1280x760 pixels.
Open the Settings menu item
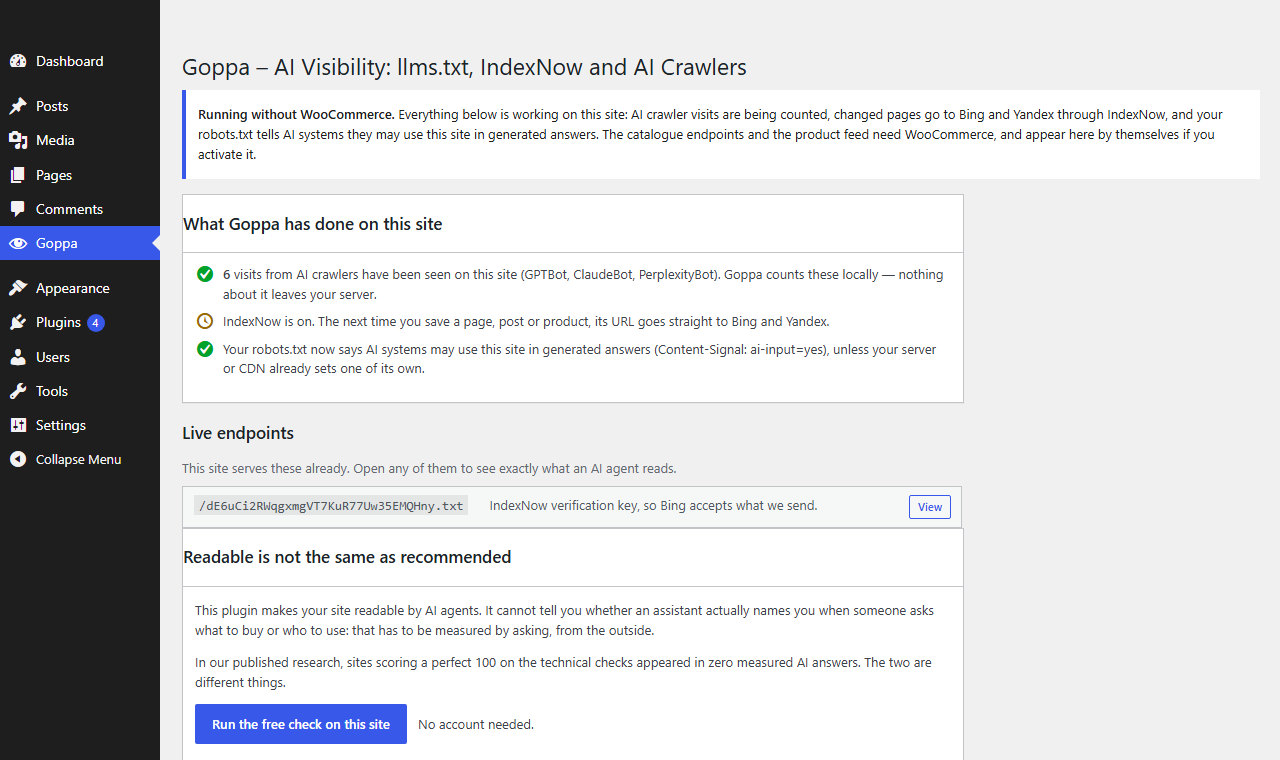80,425
